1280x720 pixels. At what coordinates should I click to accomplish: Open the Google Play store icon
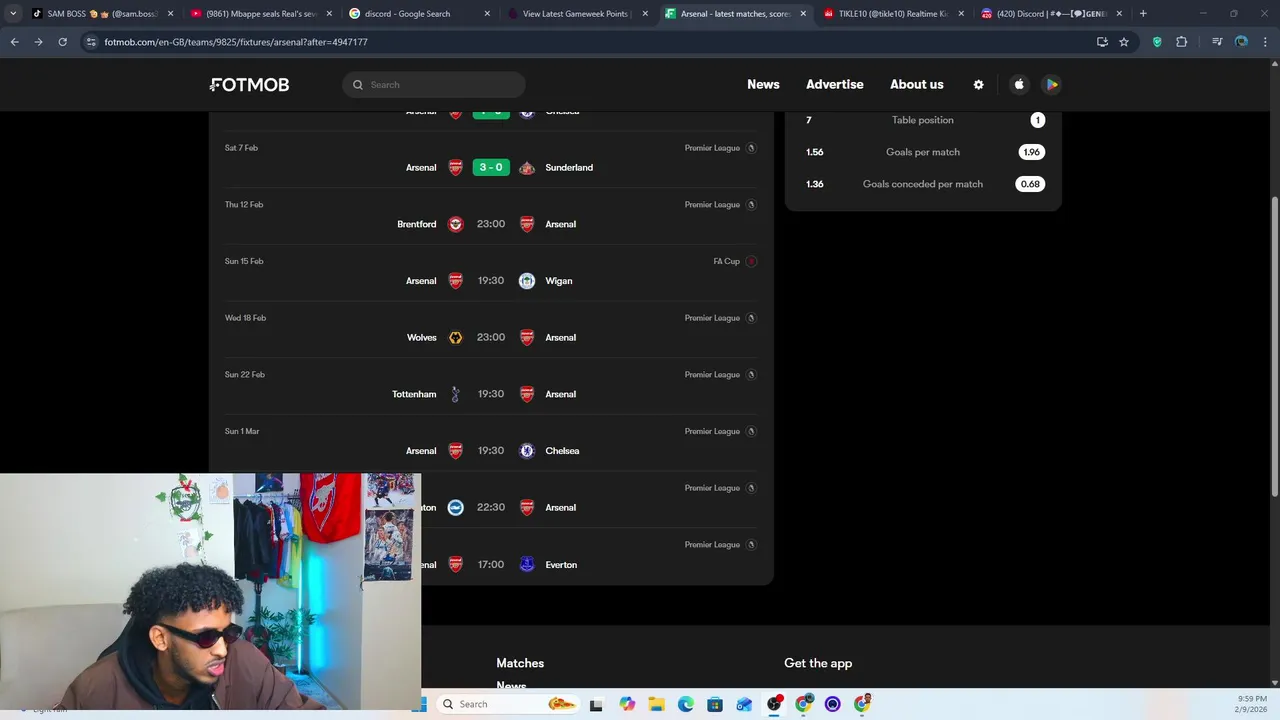[x=1052, y=85]
